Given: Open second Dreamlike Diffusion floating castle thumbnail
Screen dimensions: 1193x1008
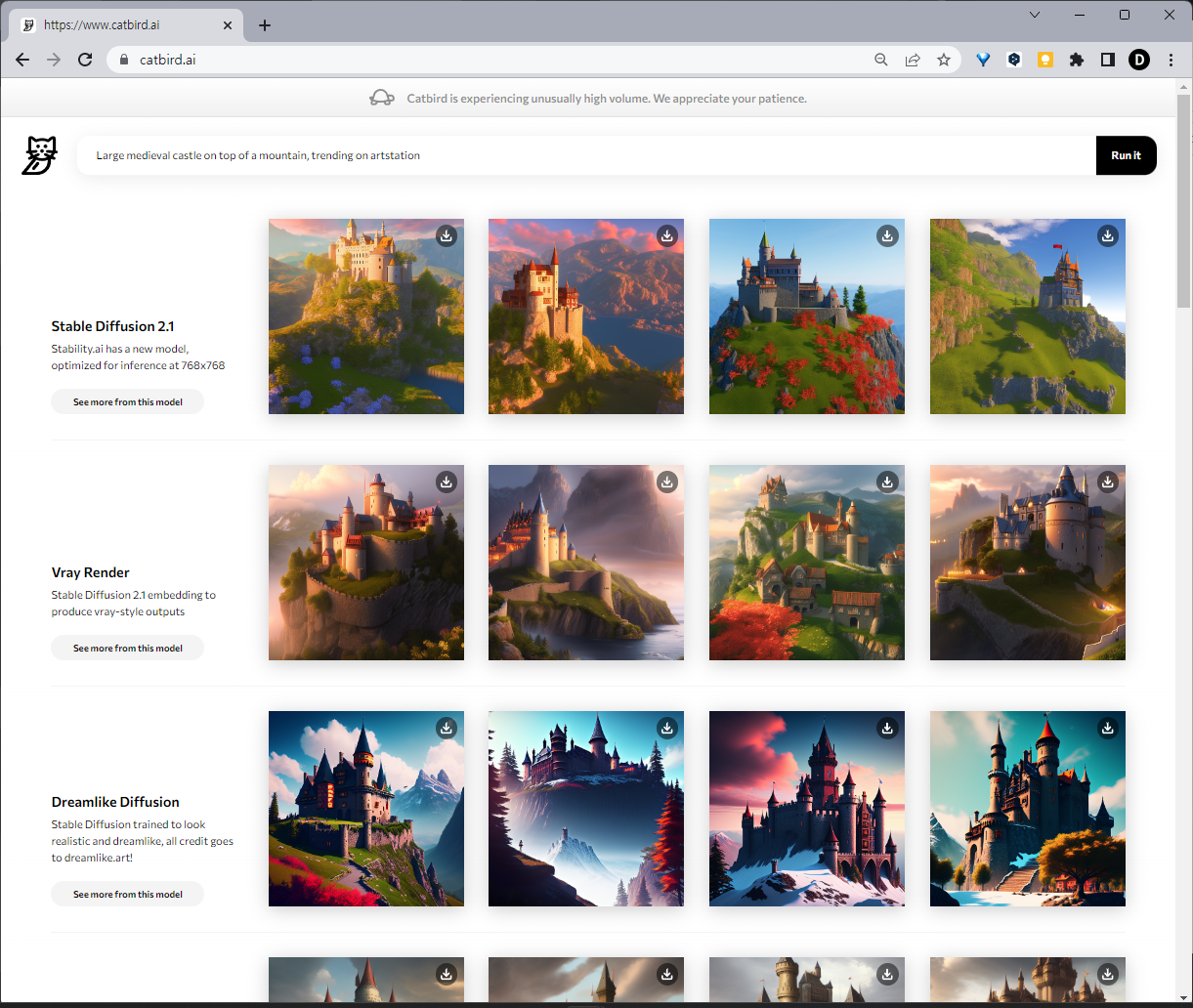Looking at the screenshot, I should click(586, 809).
